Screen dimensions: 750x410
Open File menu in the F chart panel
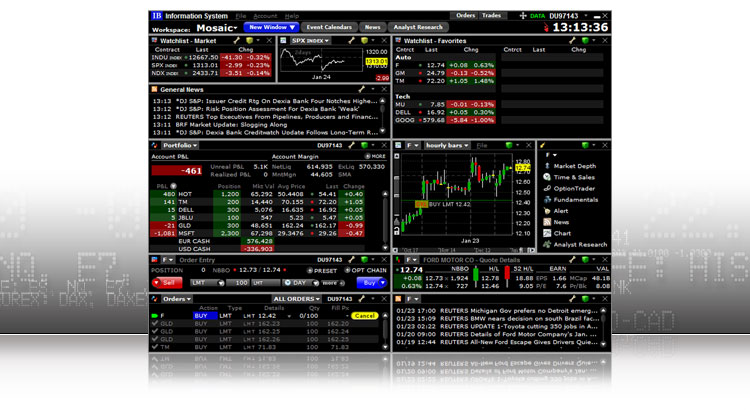(x=482, y=145)
